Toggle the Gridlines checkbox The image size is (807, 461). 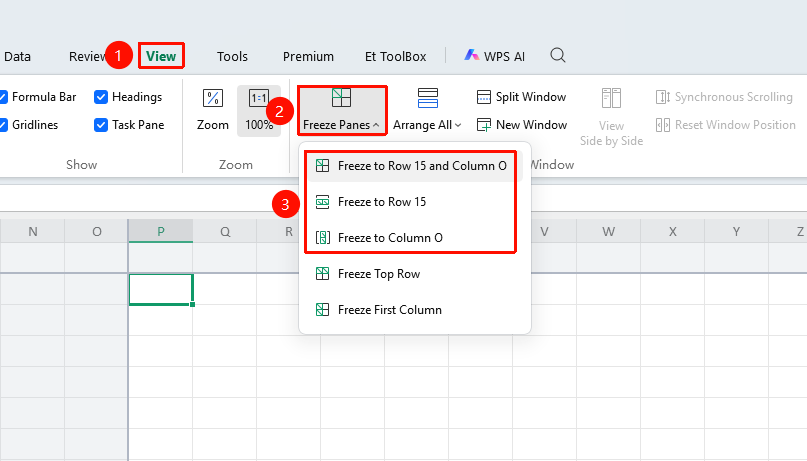point(3,125)
